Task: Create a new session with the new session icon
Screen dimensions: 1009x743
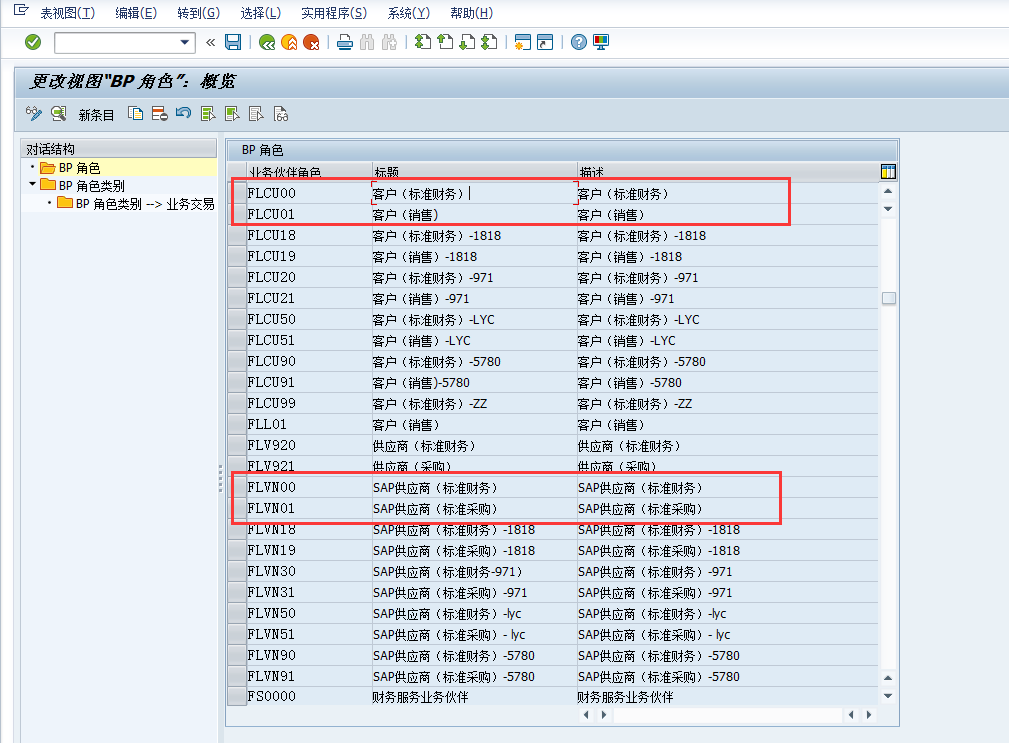Action: coord(523,43)
